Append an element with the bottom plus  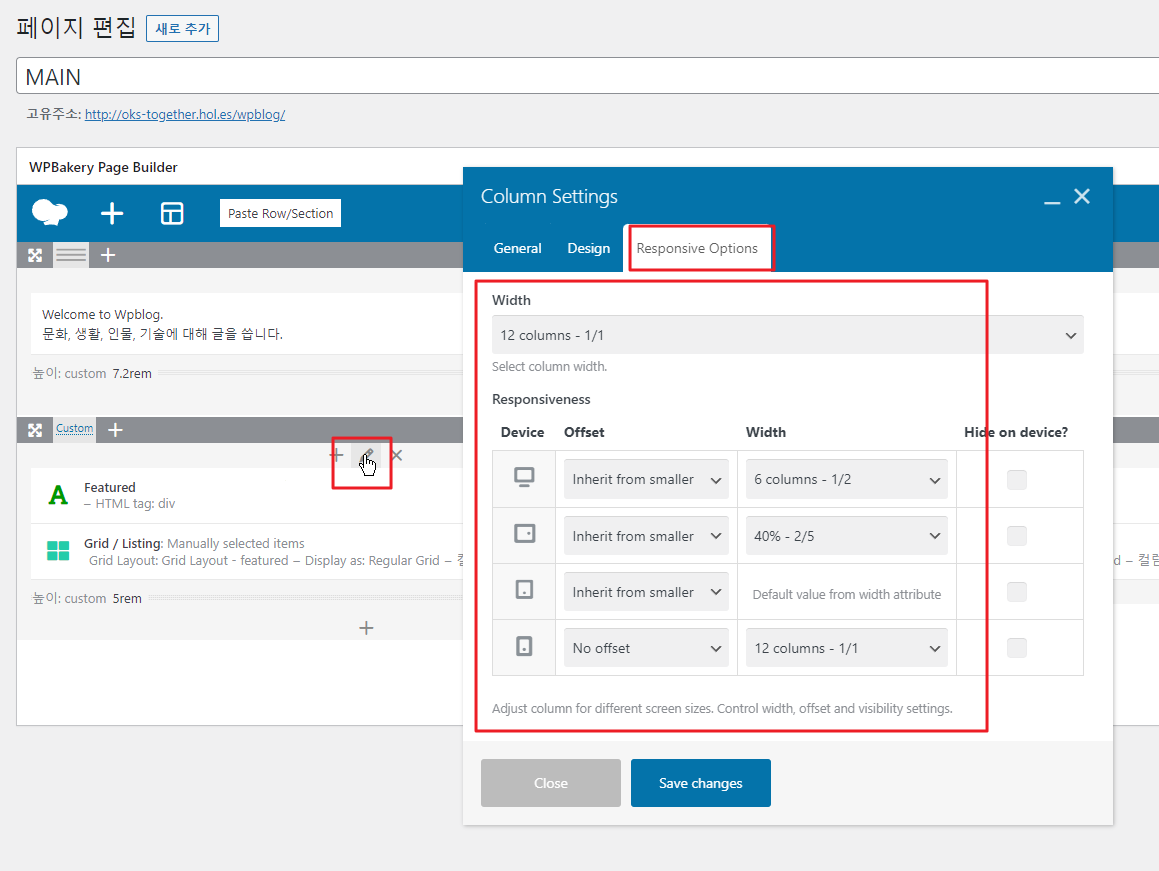[x=366, y=628]
